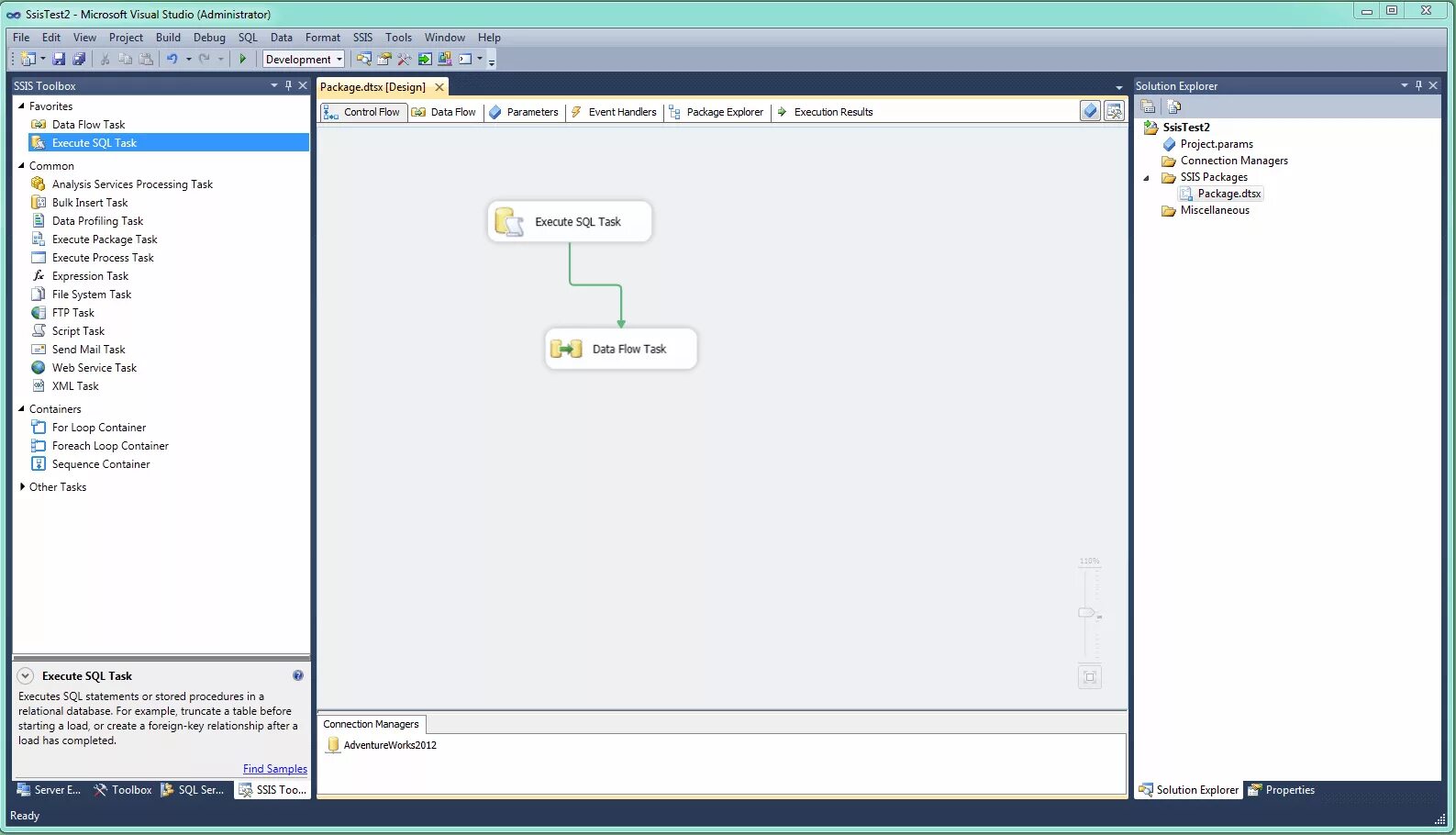The width and height of the screenshot is (1456, 835).
Task: Save the current package file
Action: tap(59, 59)
